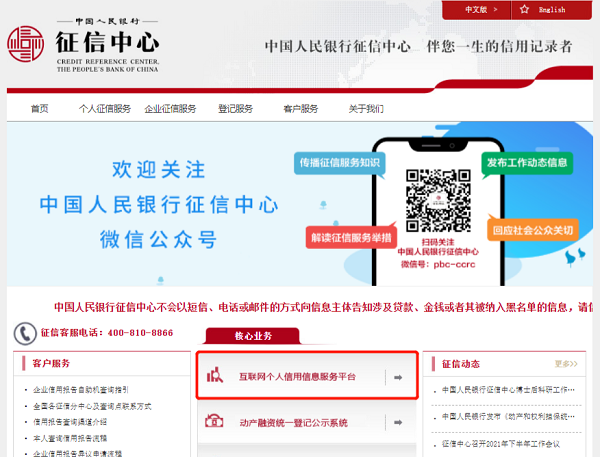Click the 征信中心 red seal logo
Image resolution: width=600 pixels, height=457 pixels.
26,45
